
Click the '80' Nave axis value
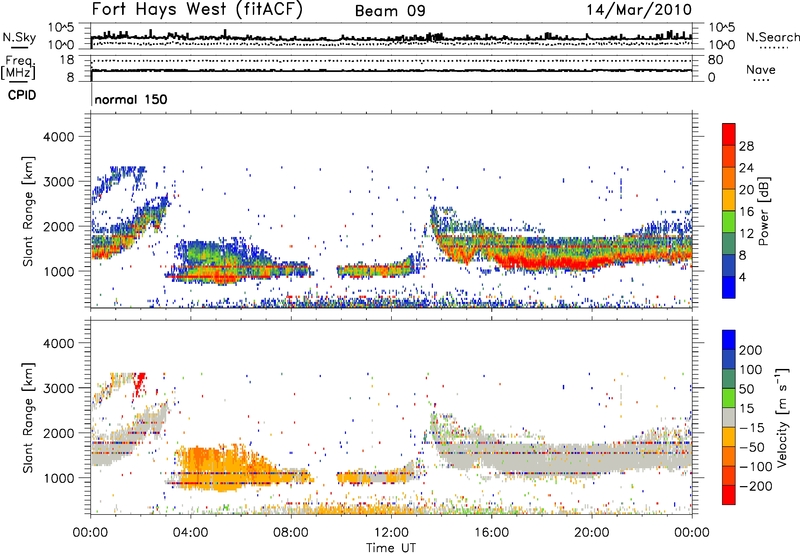(x=715, y=60)
